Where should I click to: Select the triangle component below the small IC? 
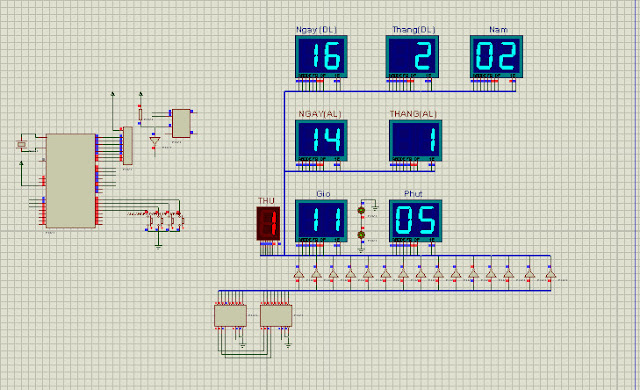(x=155, y=141)
